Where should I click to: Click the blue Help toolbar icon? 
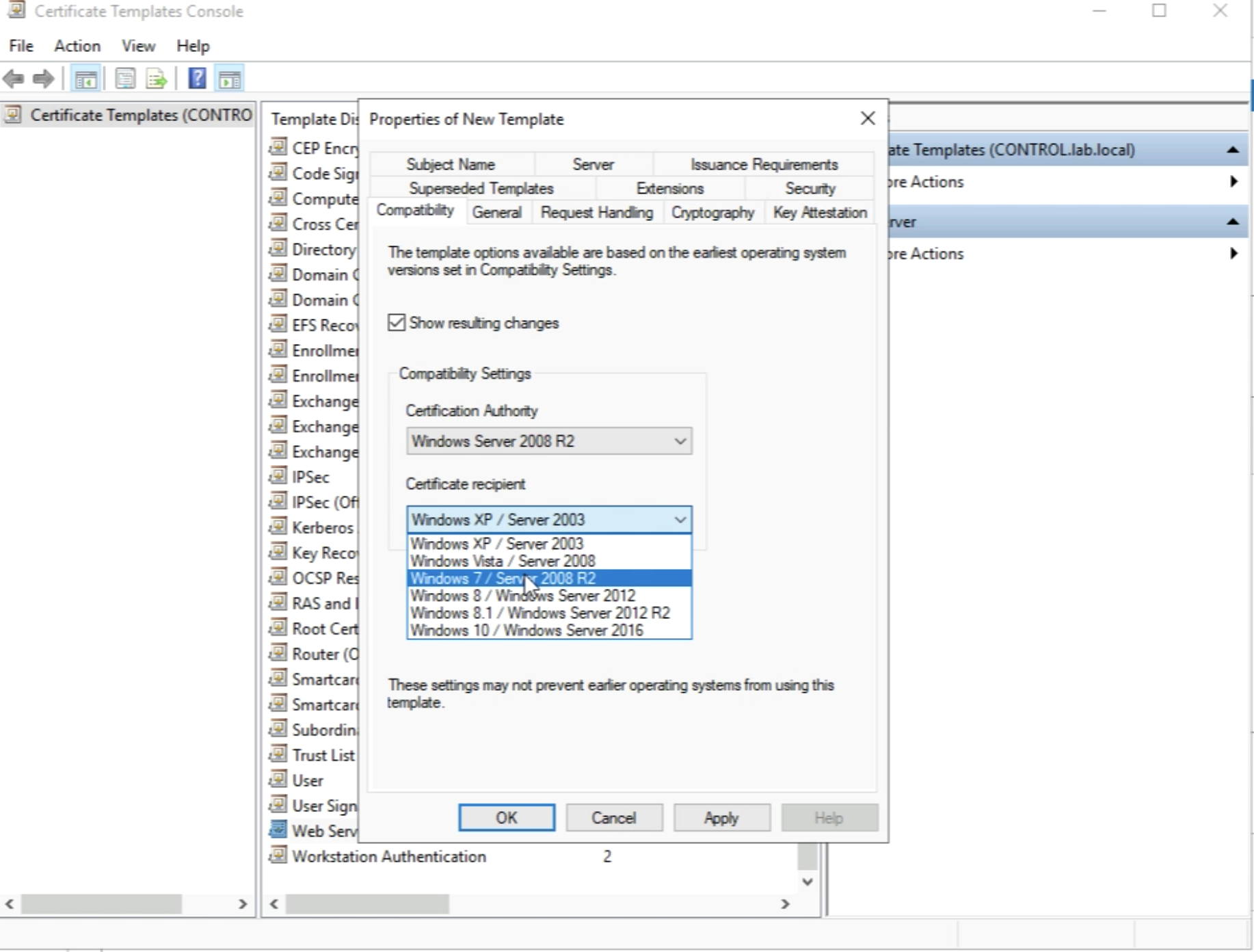(197, 79)
